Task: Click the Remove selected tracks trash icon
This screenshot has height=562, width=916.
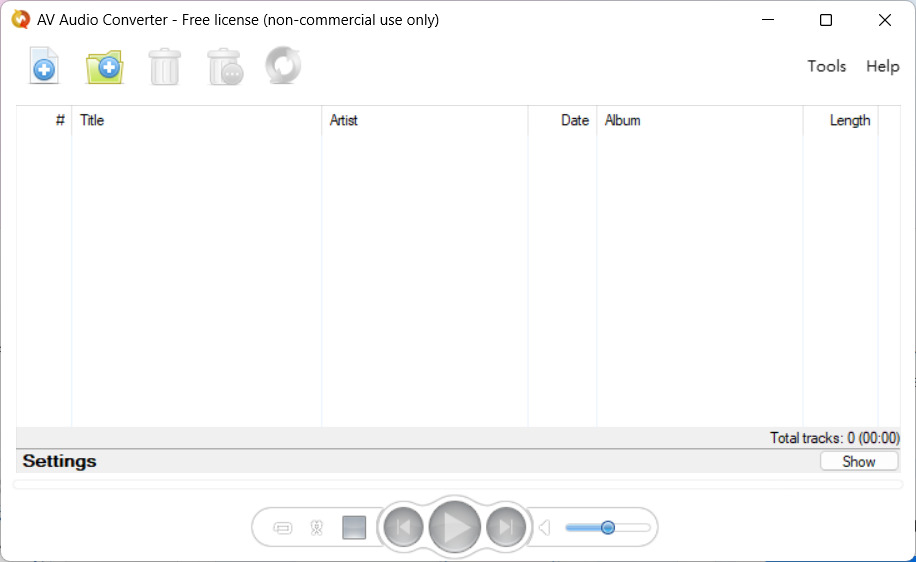Action: coord(165,67)
